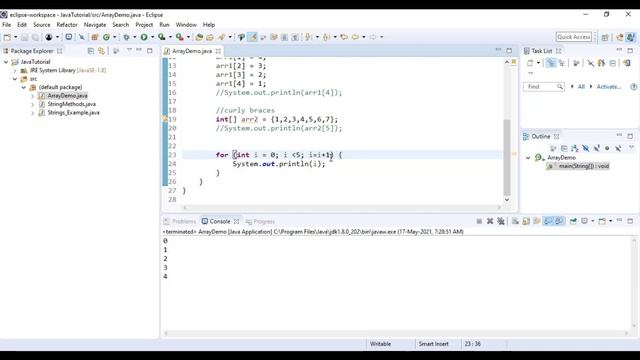640x360 pixels.
Task: Click Collapse All in Package Explorer
Action: [91, 51]
